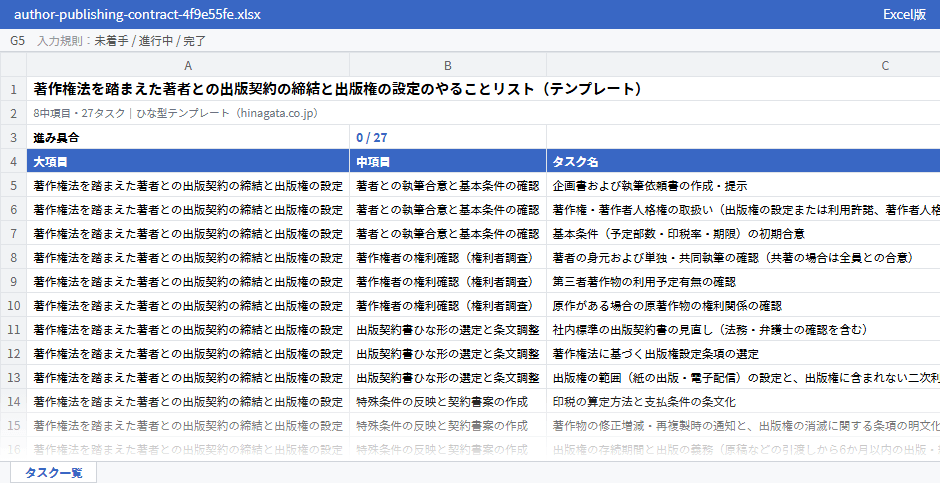
Task: Select row 5 header
Action: tap(13, 186)
